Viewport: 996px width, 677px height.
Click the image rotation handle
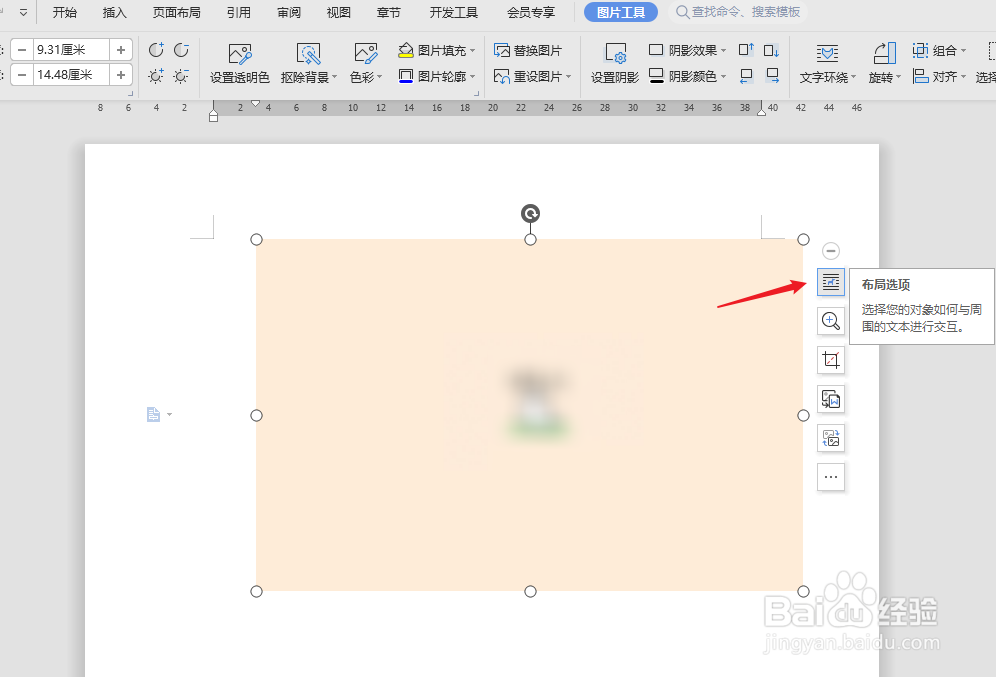pyautogui.click(x=530, y=213)
